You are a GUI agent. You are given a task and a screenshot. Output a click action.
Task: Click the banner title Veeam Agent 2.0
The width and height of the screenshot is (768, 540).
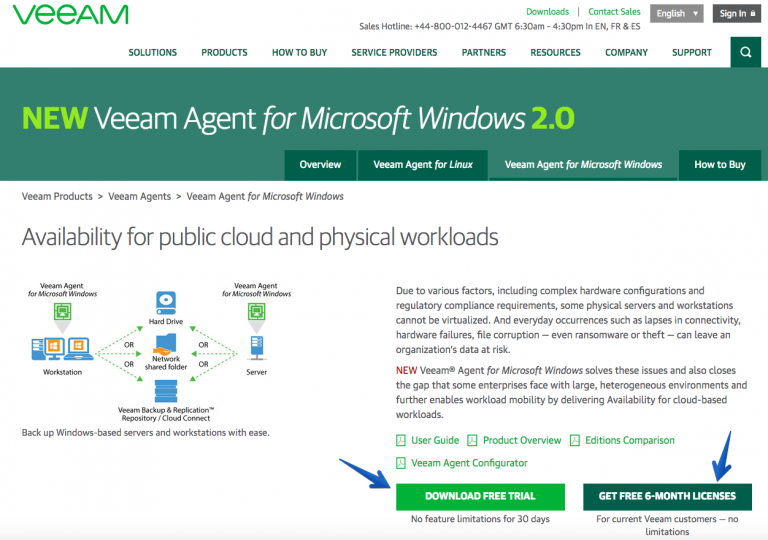pos(298,119)
